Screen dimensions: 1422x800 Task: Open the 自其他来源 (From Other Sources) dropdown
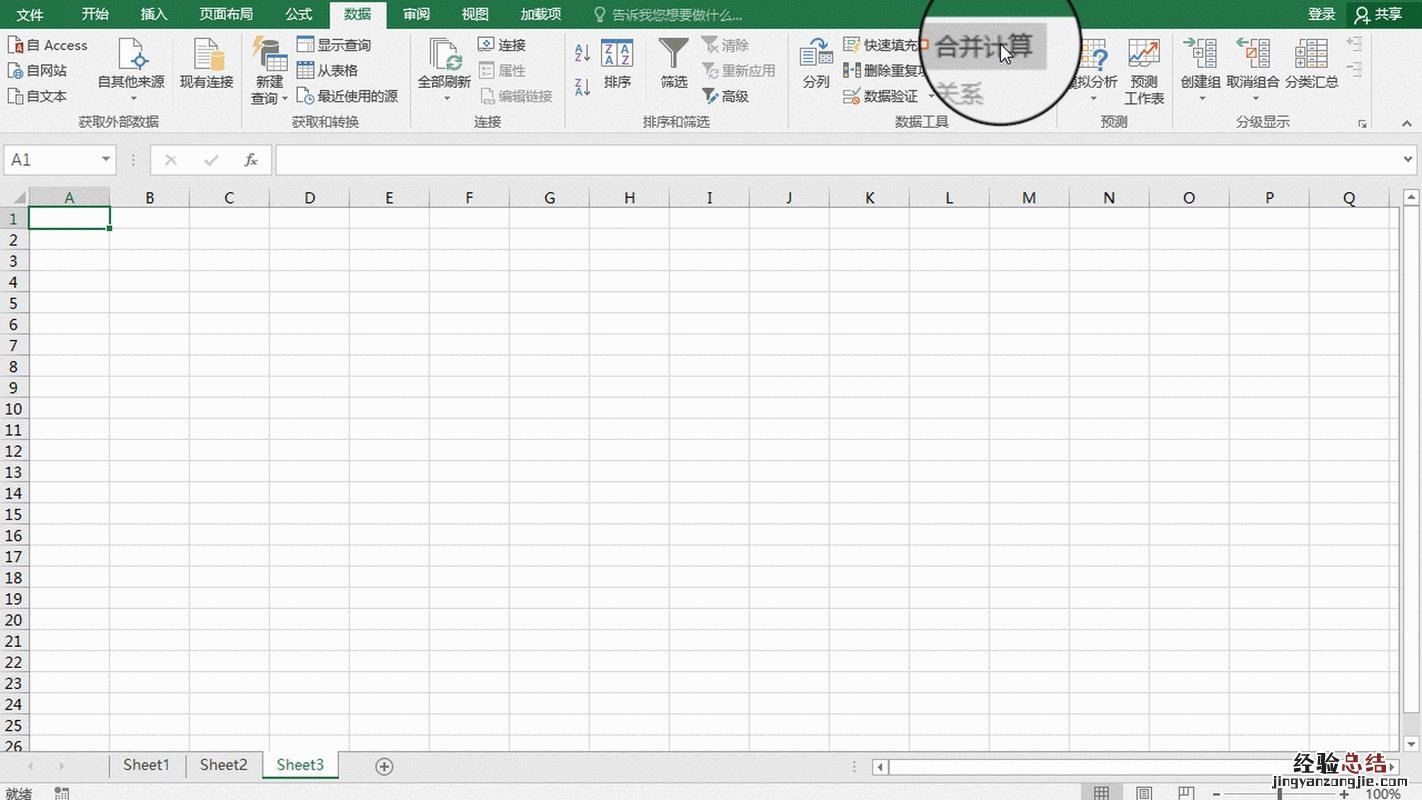pos(131,70)
